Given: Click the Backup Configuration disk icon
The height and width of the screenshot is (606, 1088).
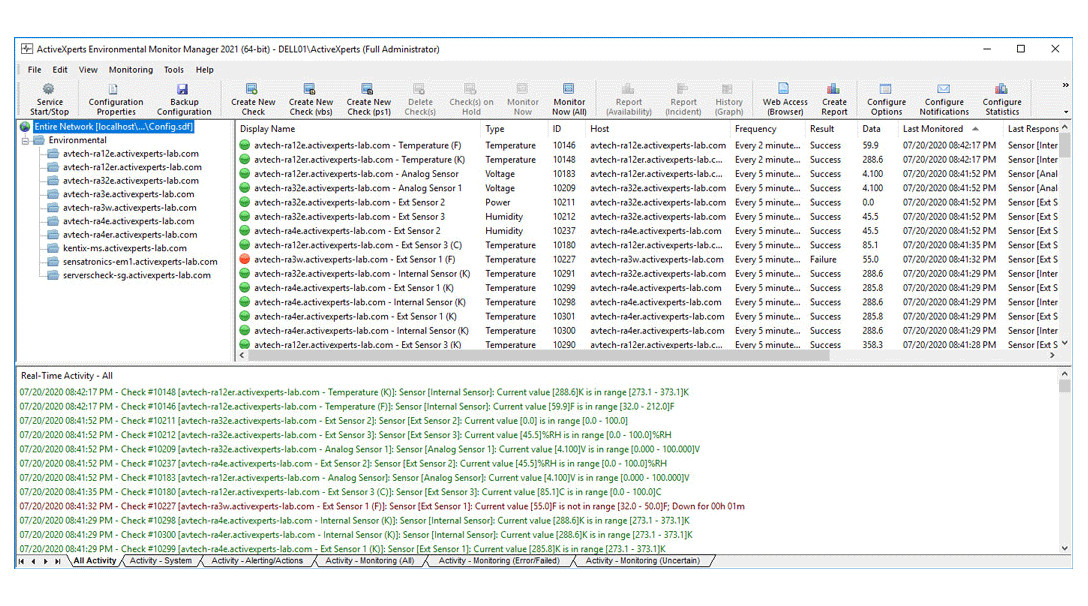Looking at the screenshot, I should pyautogui.click(x=182, y=89).
